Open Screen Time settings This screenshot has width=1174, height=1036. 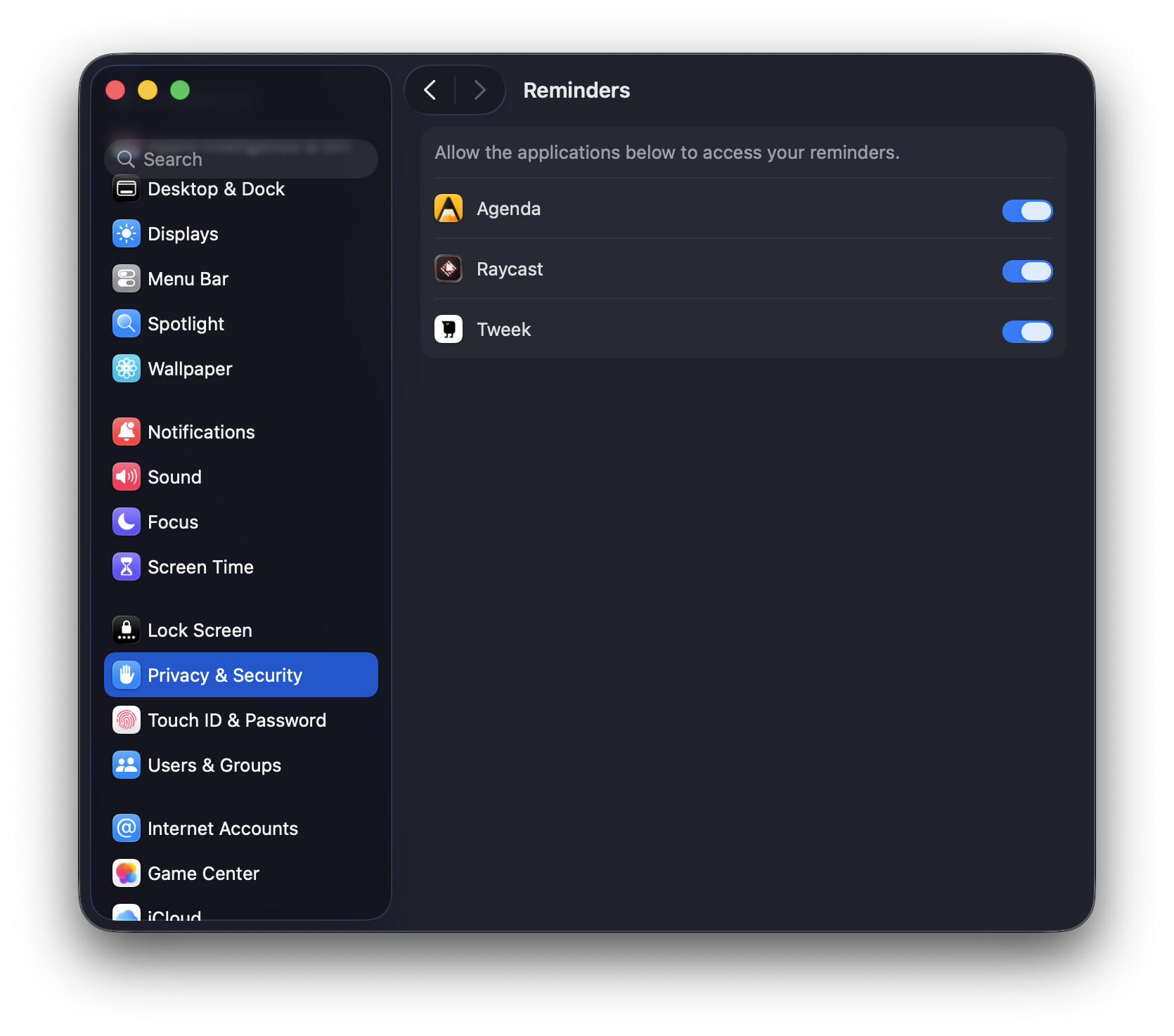(241, 566)
